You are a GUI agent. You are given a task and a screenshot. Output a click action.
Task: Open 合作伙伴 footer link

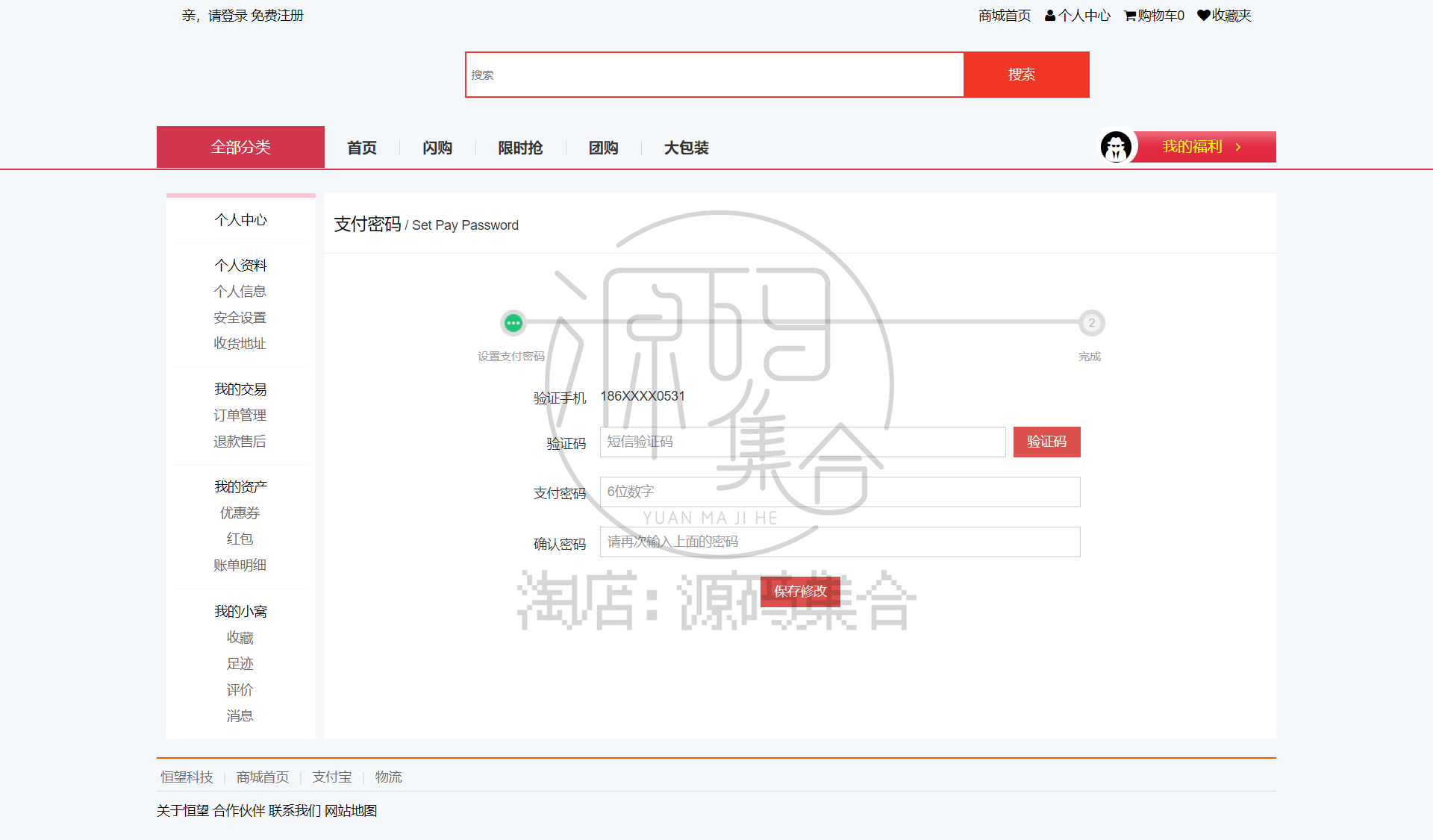pyautogui.click(x=239, y=811)
